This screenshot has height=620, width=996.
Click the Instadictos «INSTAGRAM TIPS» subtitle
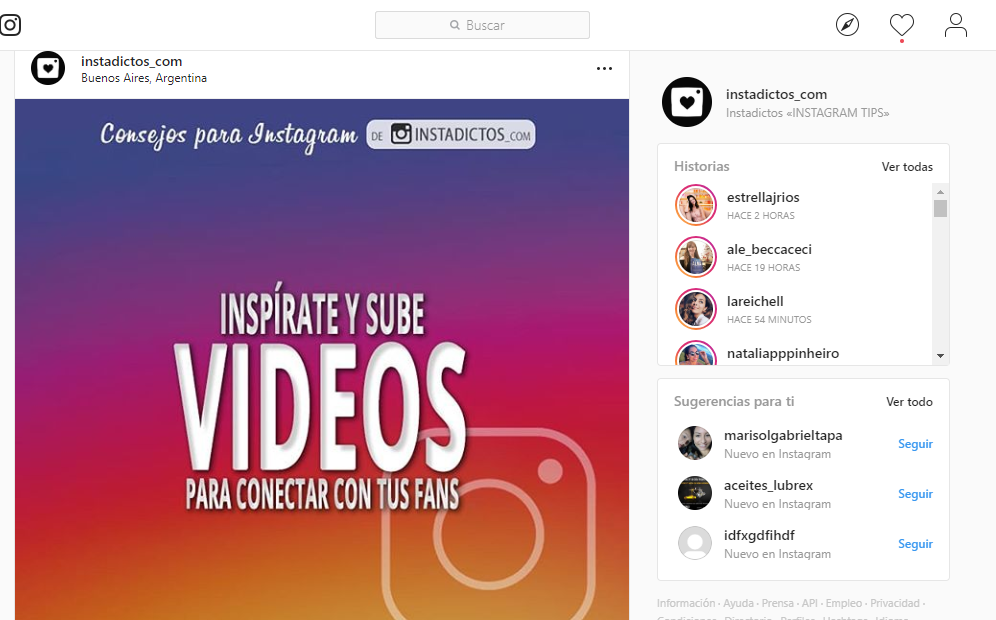(x=807, y=113)
